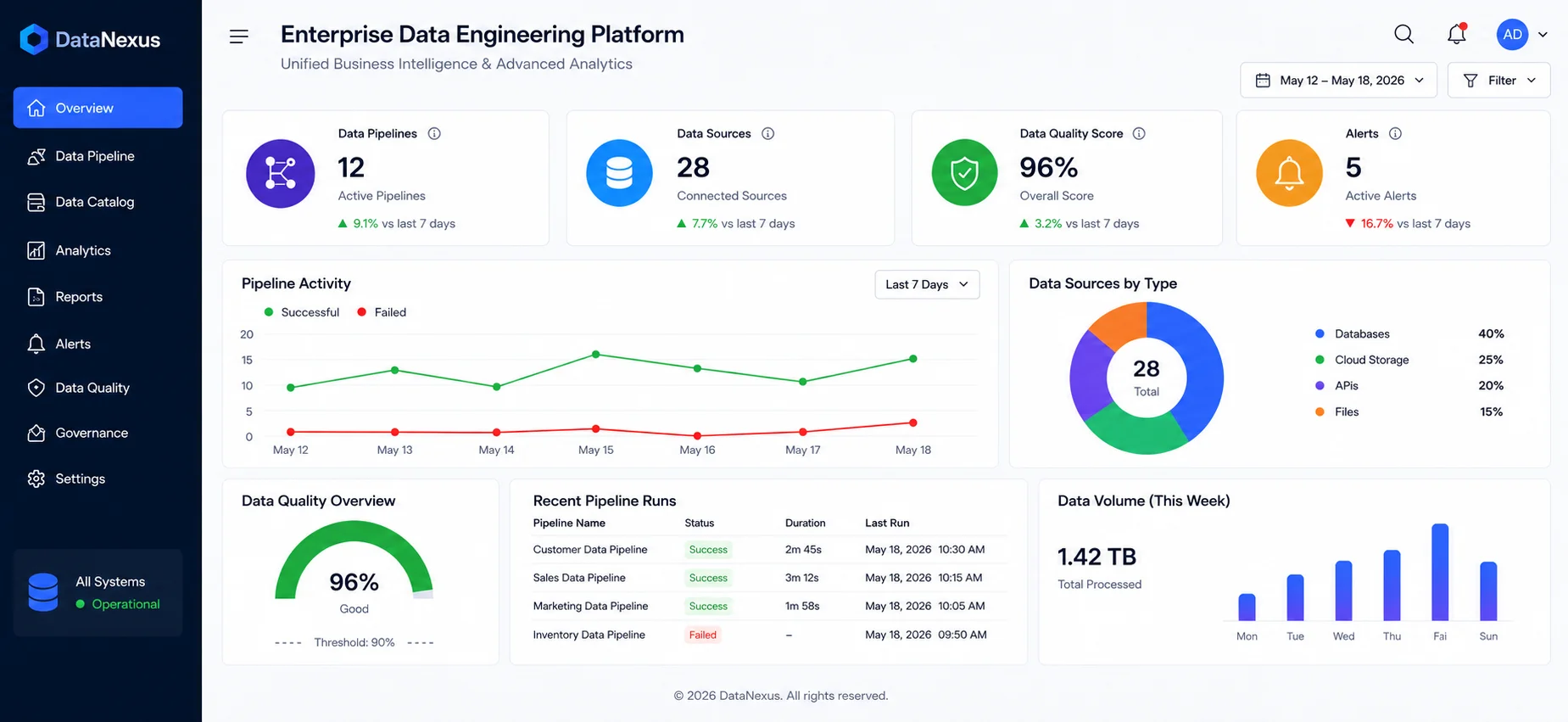Toggle Failed series in legend
This screenshot has width=1568, height=722.
click(x=382, y=312)
